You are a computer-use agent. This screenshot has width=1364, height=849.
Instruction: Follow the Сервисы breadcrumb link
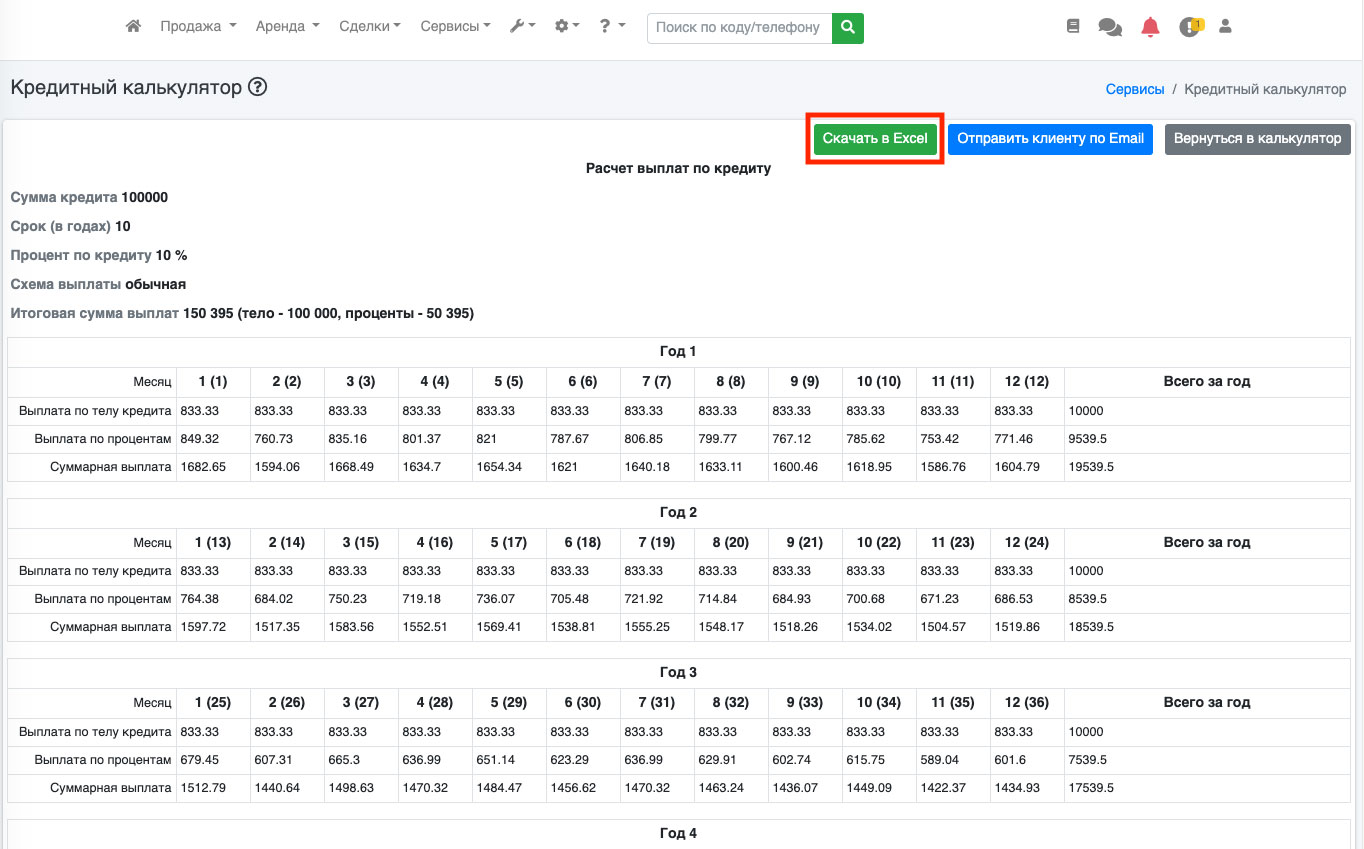point(1134,89)
